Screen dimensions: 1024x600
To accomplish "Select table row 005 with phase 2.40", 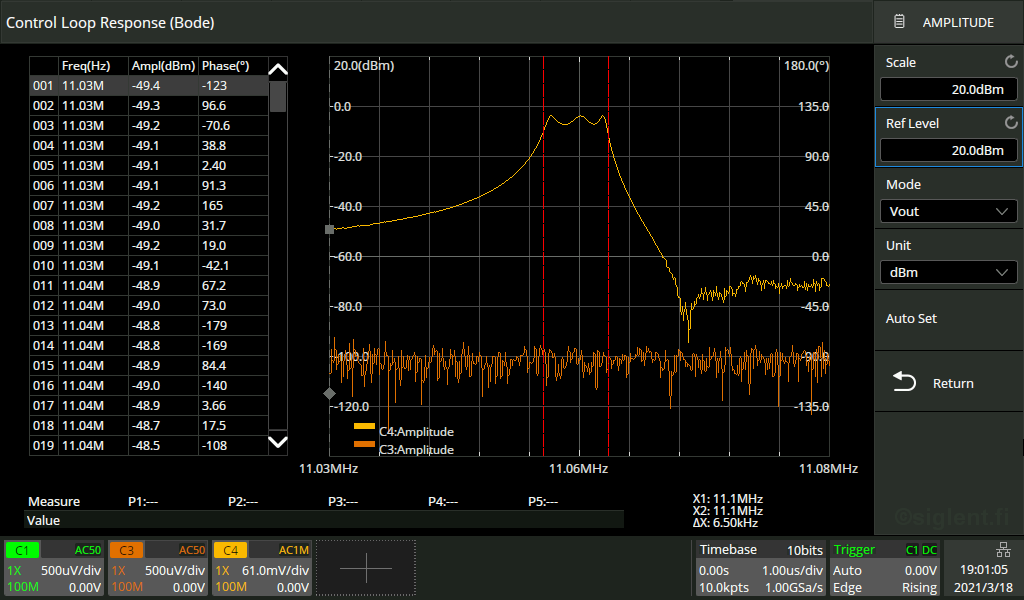I will tap(149, 166).
